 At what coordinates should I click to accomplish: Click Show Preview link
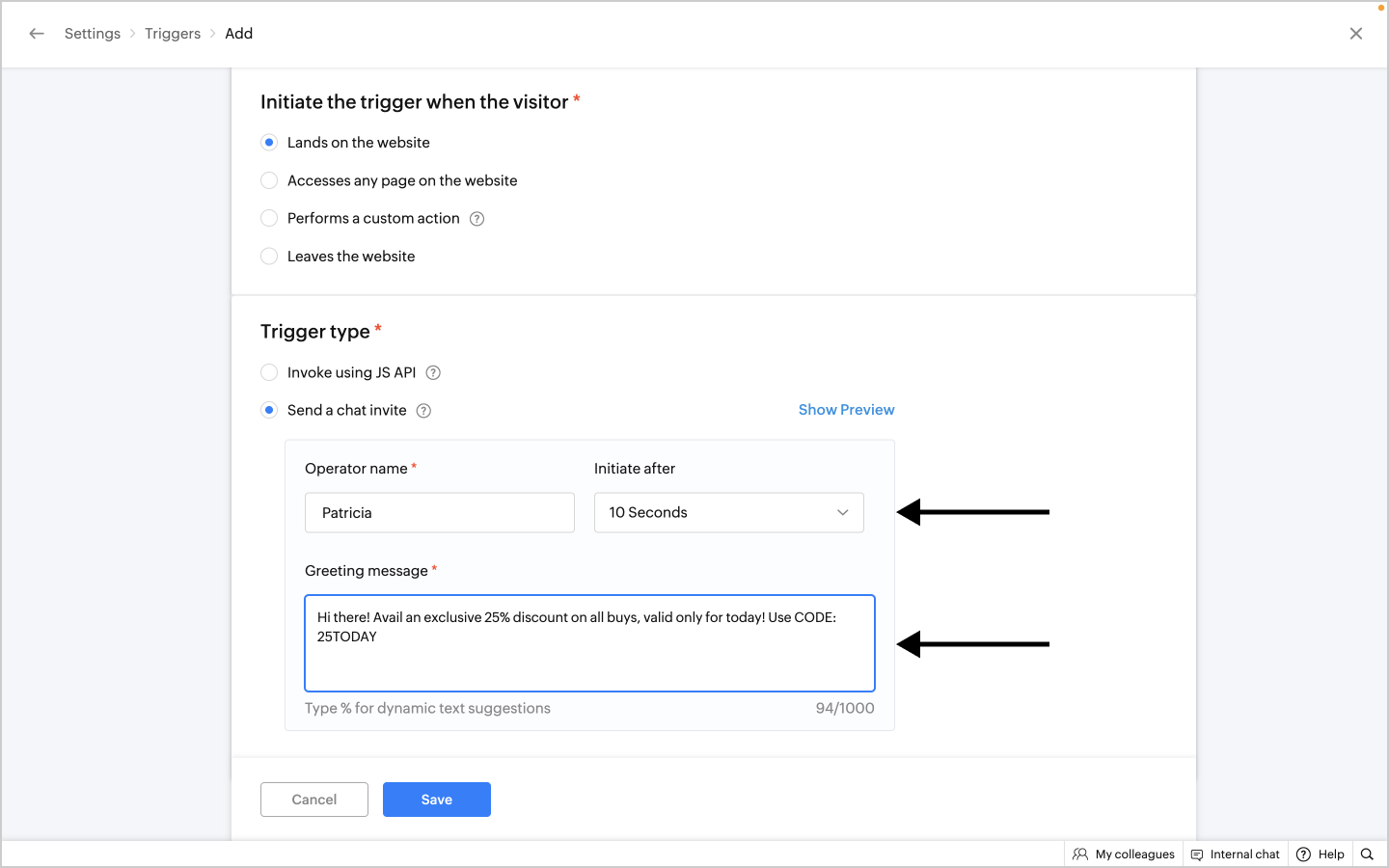tap(846, 410)
